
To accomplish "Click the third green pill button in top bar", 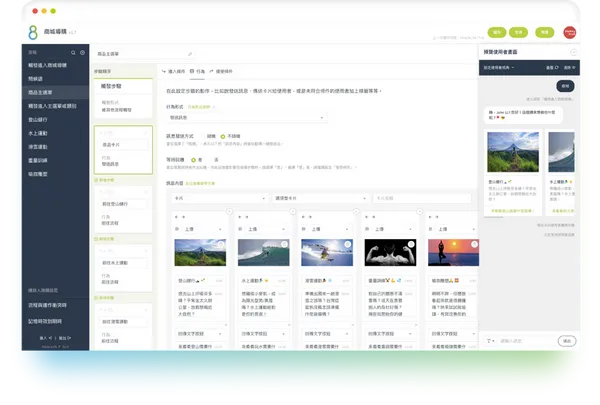I will tap(545, 33).
